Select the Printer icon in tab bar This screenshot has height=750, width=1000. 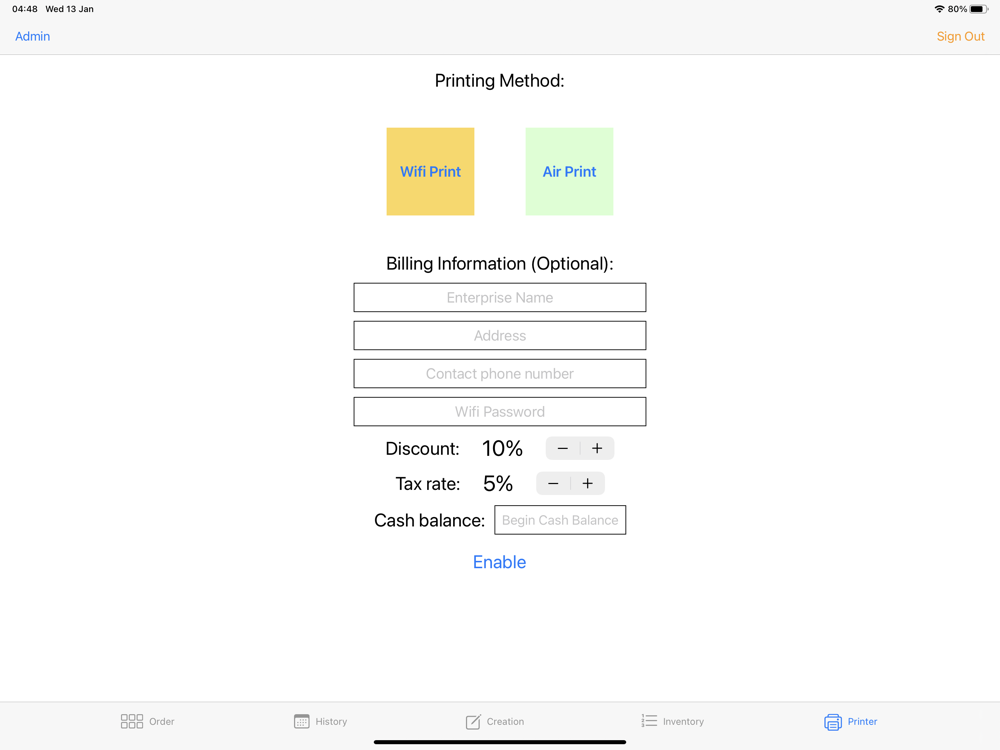click(832, 722)
